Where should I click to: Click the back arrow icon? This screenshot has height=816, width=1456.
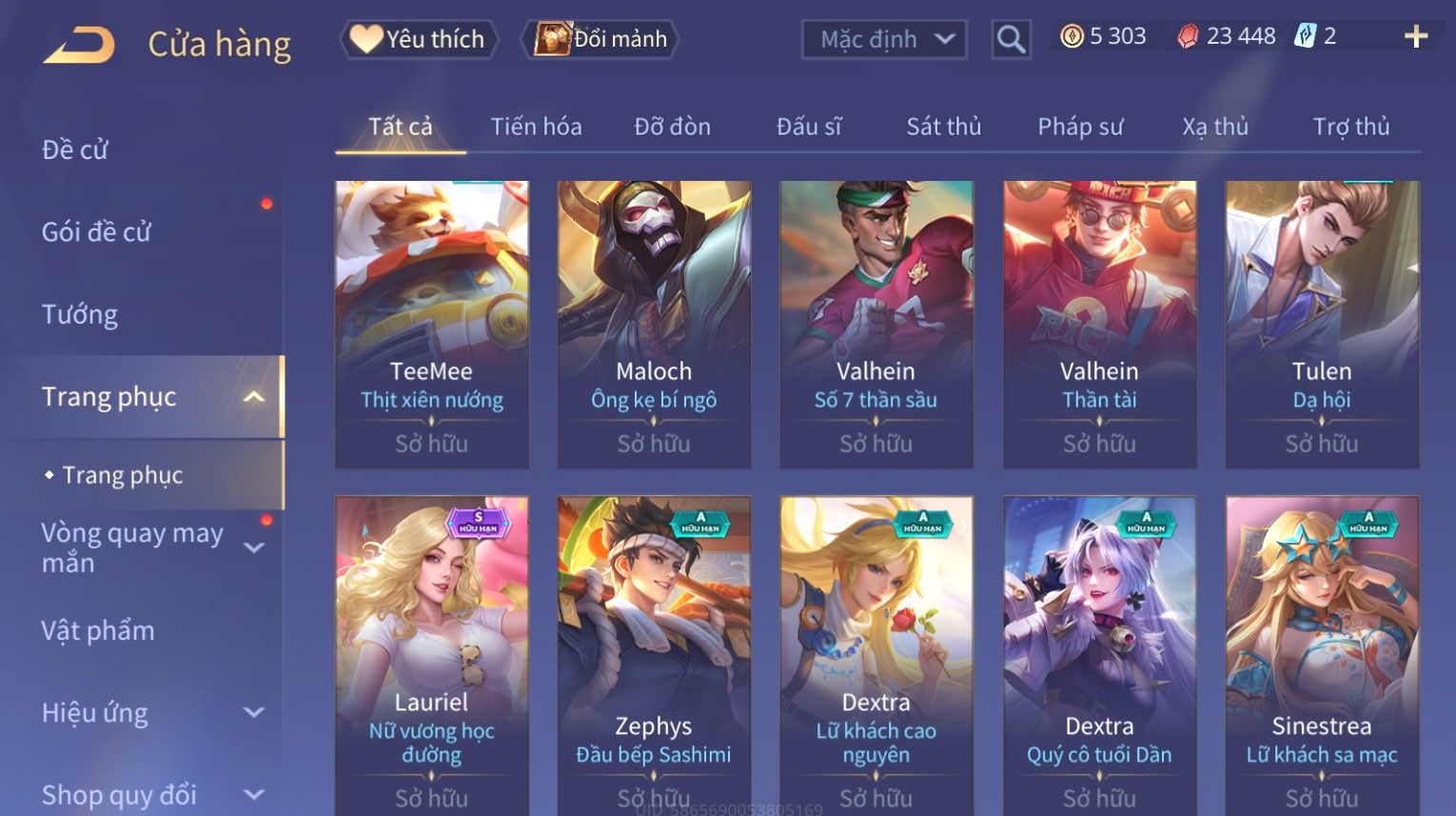[79, 45]
